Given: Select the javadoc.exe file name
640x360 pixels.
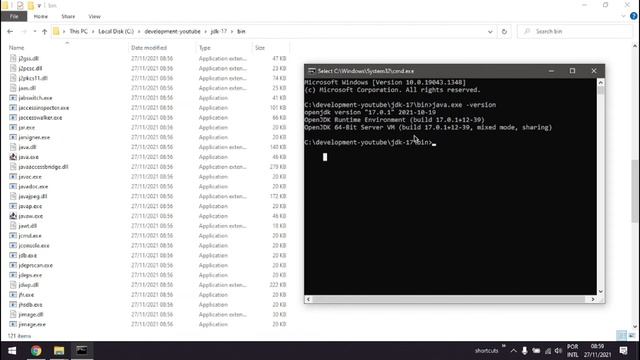Looking at the screenshot, I should point(33,187).
